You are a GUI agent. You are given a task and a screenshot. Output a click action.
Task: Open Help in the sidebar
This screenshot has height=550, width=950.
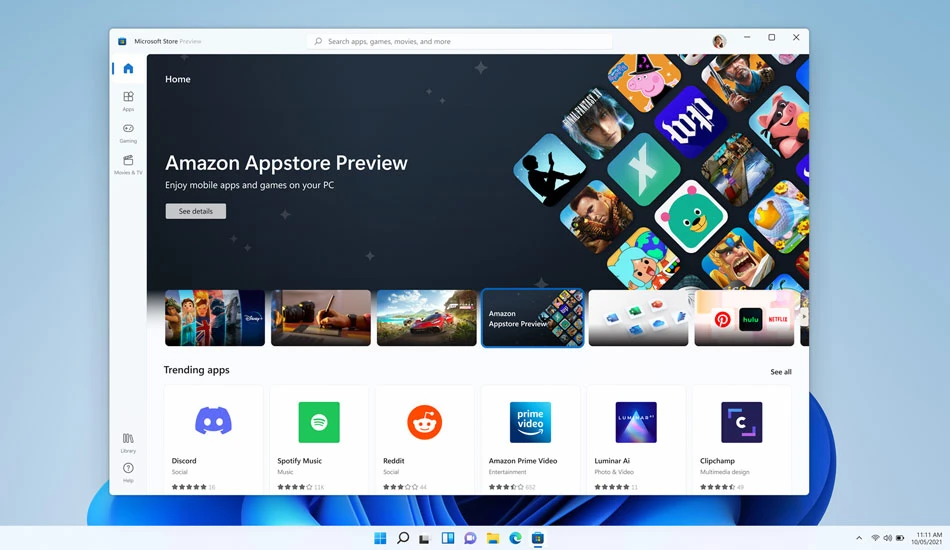click(x=128, y=472)
